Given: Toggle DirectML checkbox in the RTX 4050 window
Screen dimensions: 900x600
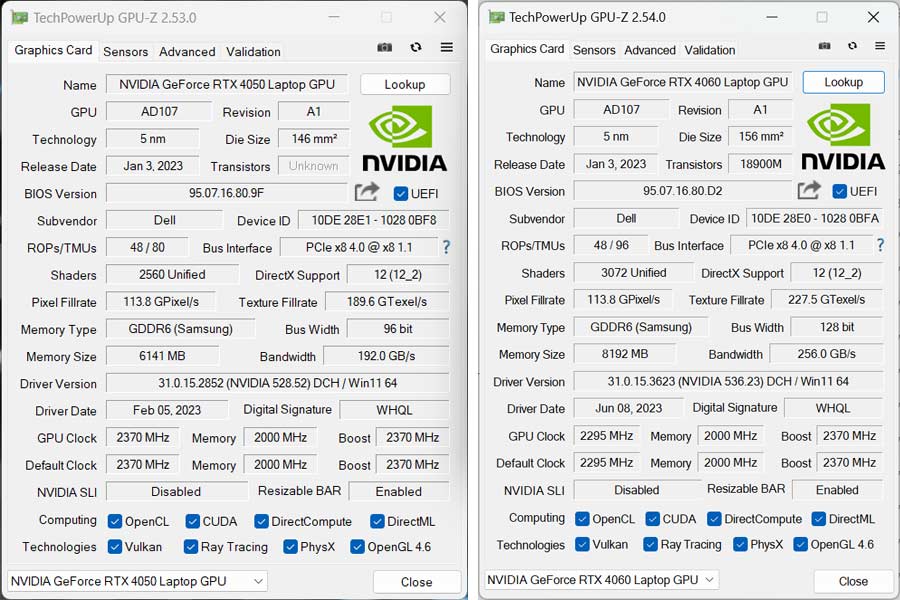Looking at the screenshot, I should 377,521.
